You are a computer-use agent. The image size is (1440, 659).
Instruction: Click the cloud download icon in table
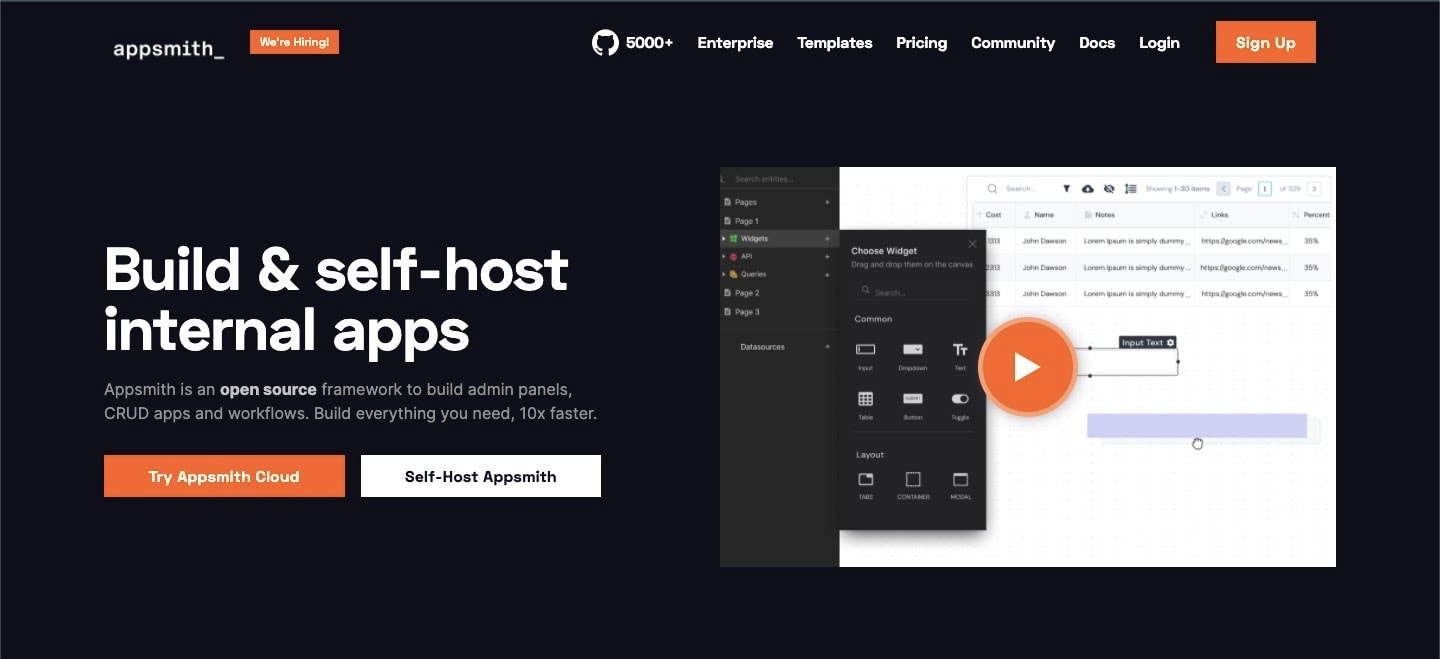1088,189
